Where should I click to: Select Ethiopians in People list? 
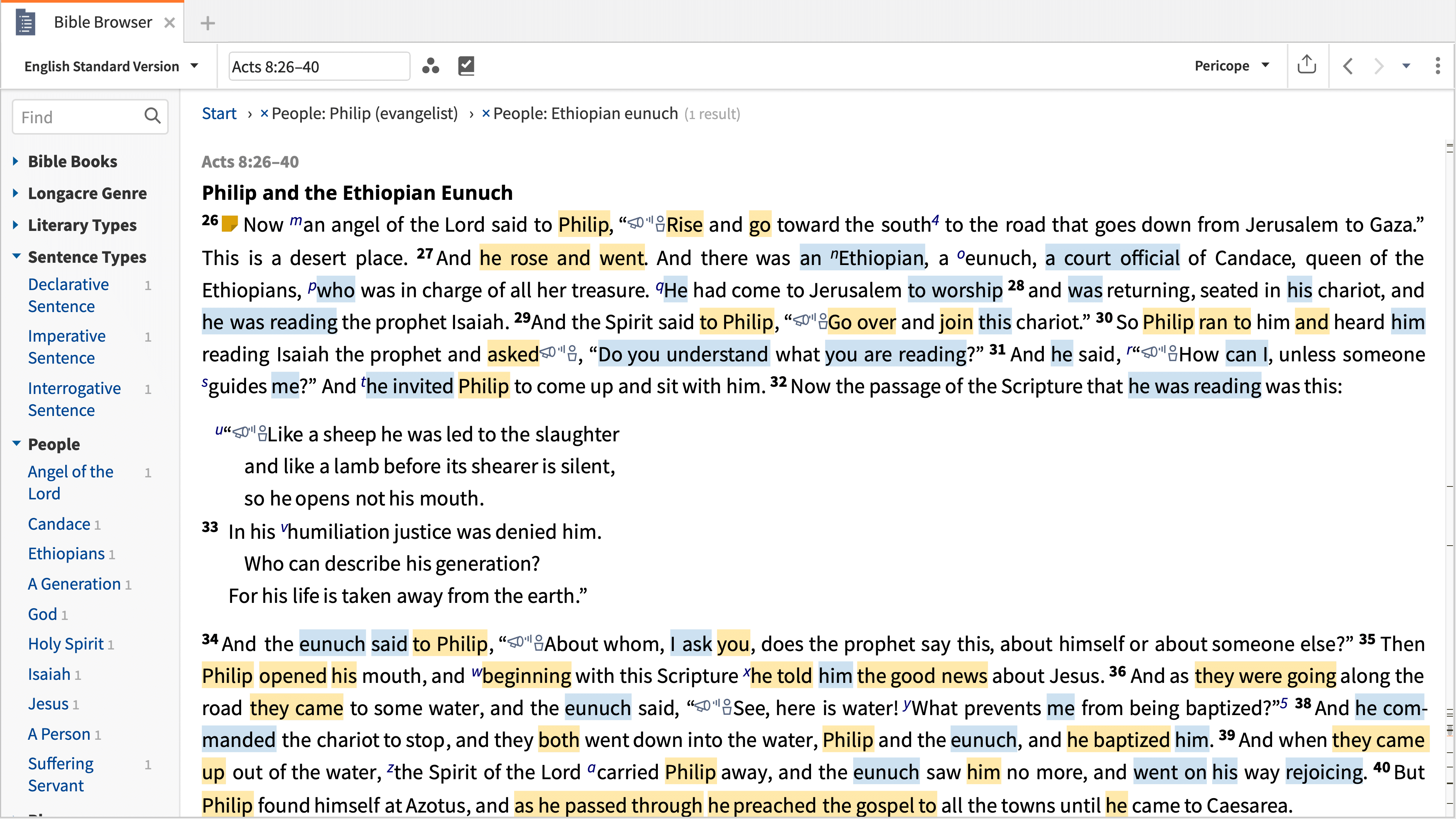point(67,554)
